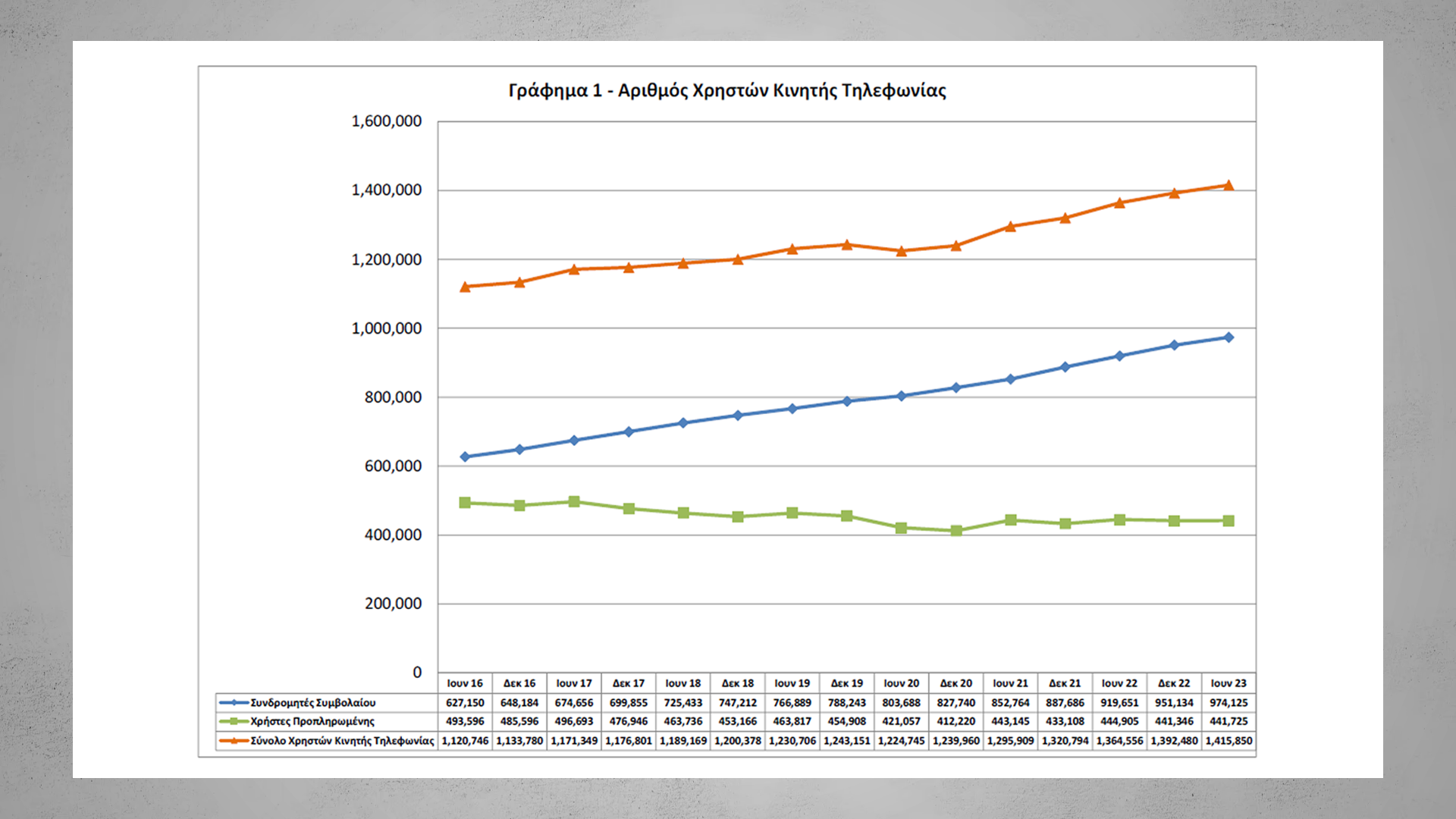Screen dimensions: 1456x819
Task: Select table cell 441,725
Action: (1228, 721)
